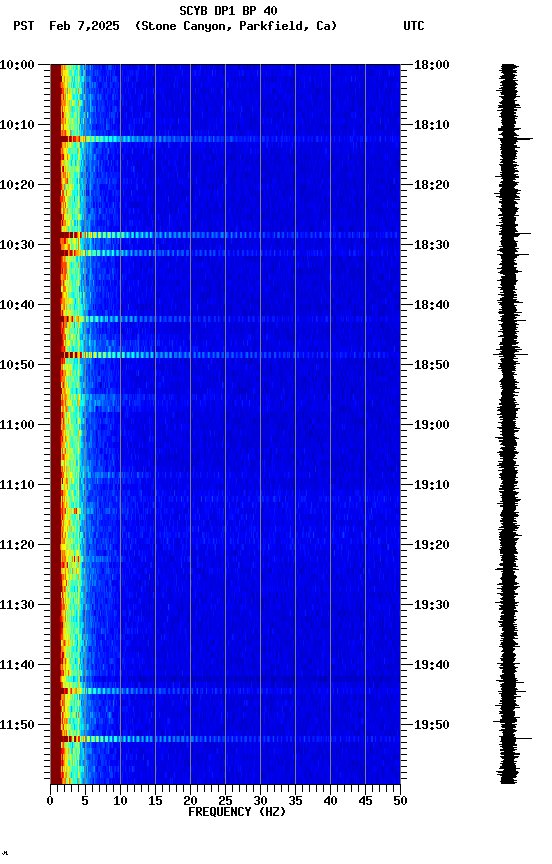Click the 35 Hz frequency tick label
Viewport: 552px width, 864px height.
coord(295,801)
